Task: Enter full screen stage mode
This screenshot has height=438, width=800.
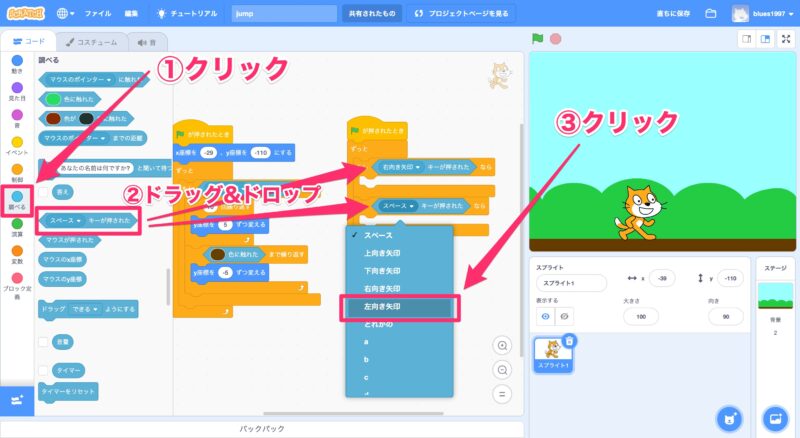Action: click(786, 40)
